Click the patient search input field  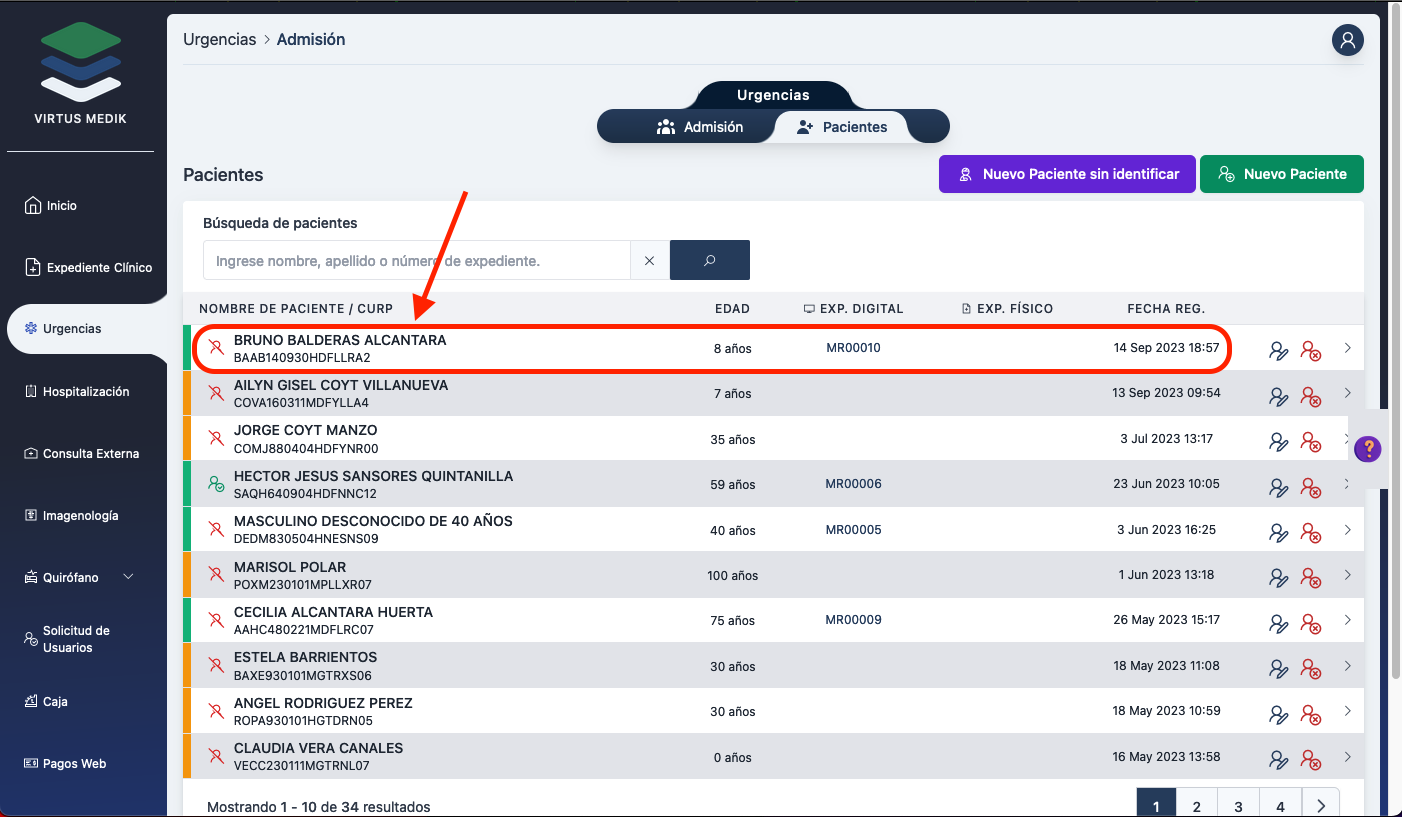(416, 260)
